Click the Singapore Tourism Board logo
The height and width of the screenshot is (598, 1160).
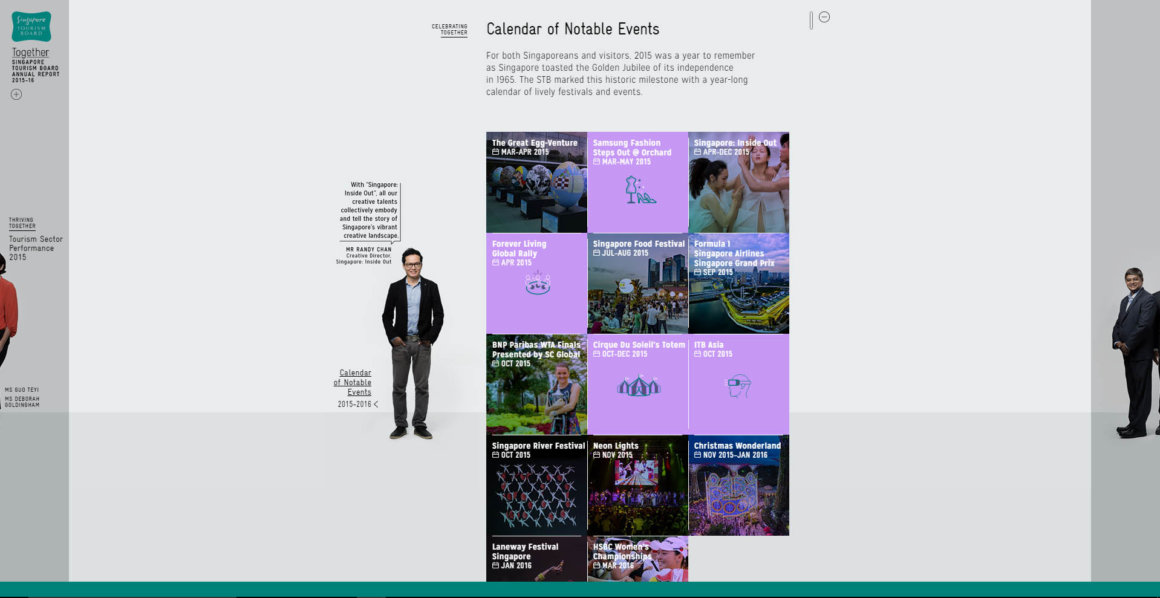tap(31, 26)
